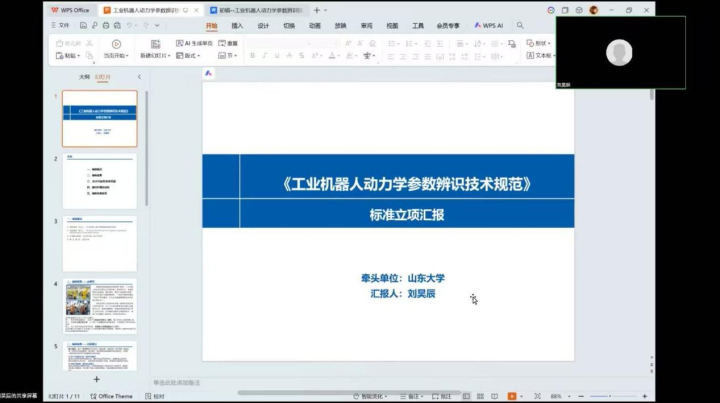Center align text

pos(403,56)
